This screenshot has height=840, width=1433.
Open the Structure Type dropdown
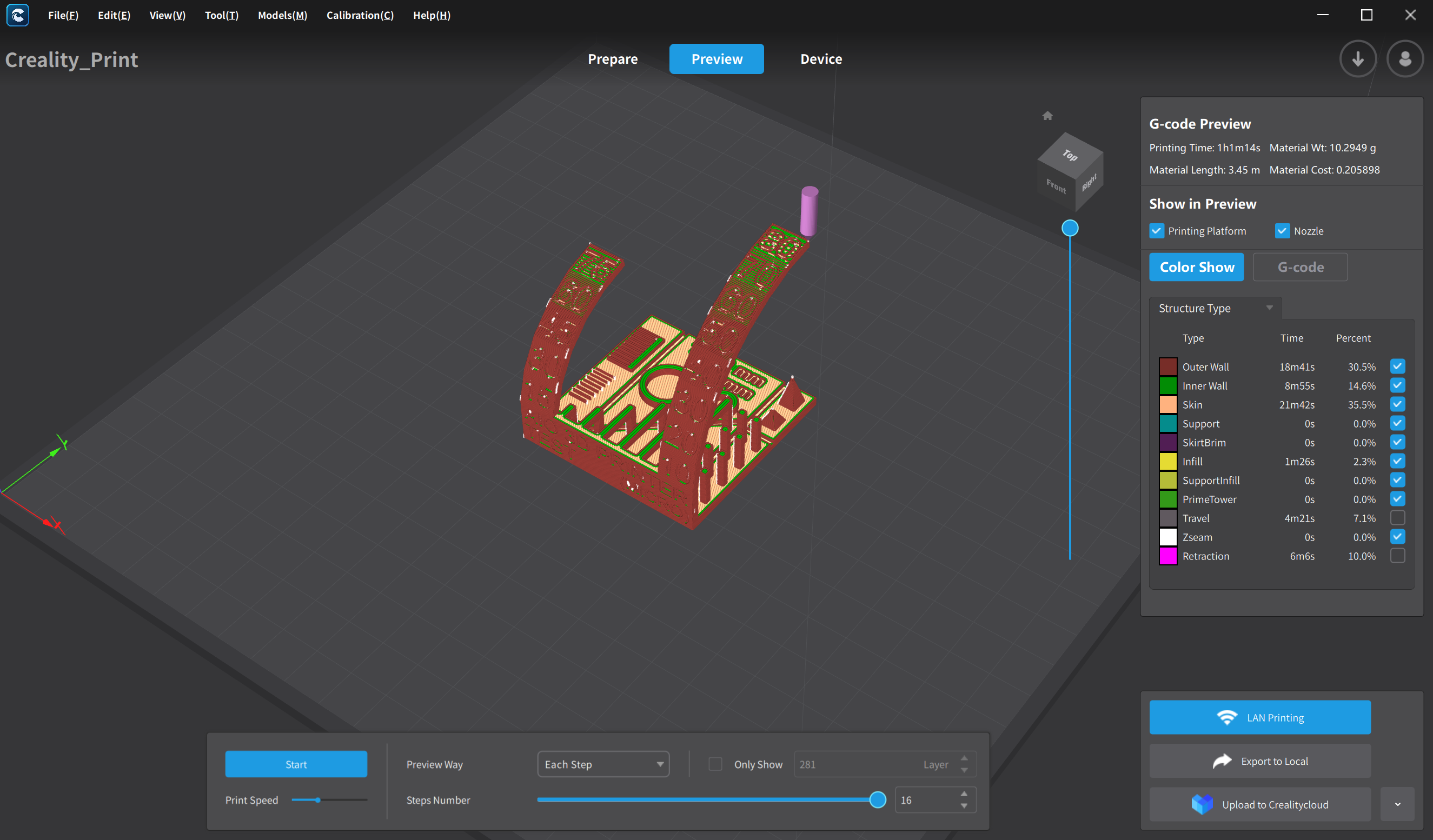[x=1215, y=308]
